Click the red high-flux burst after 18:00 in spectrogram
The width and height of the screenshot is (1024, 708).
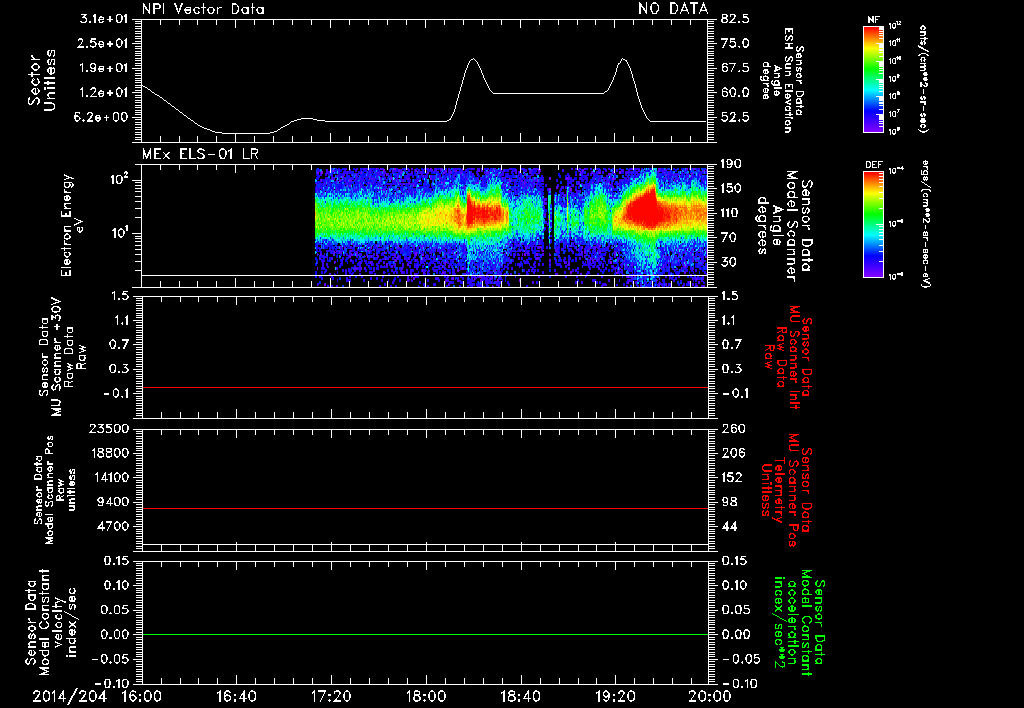click(x=485, y=212)
